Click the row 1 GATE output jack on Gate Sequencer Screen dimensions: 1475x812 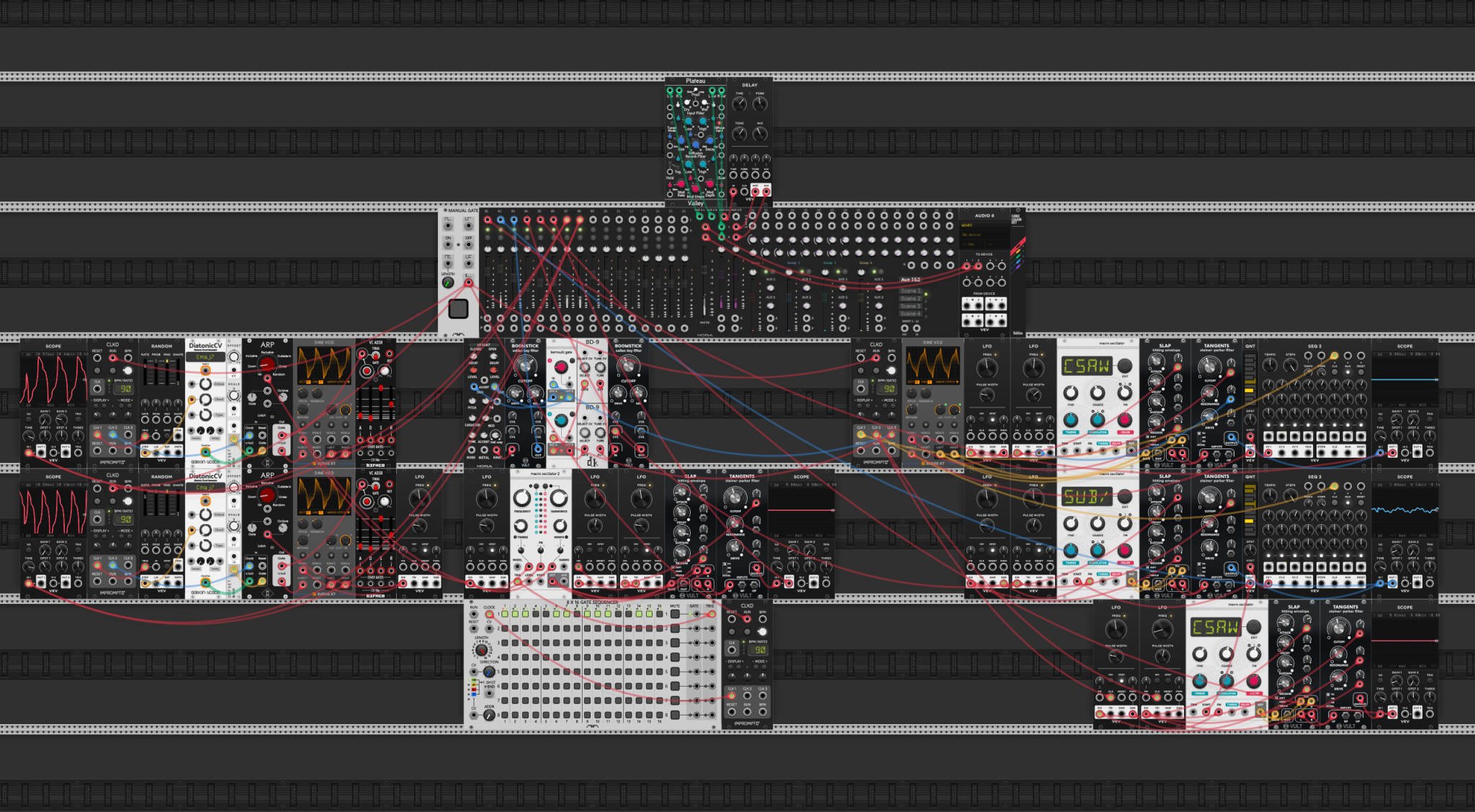pos(696,614)
